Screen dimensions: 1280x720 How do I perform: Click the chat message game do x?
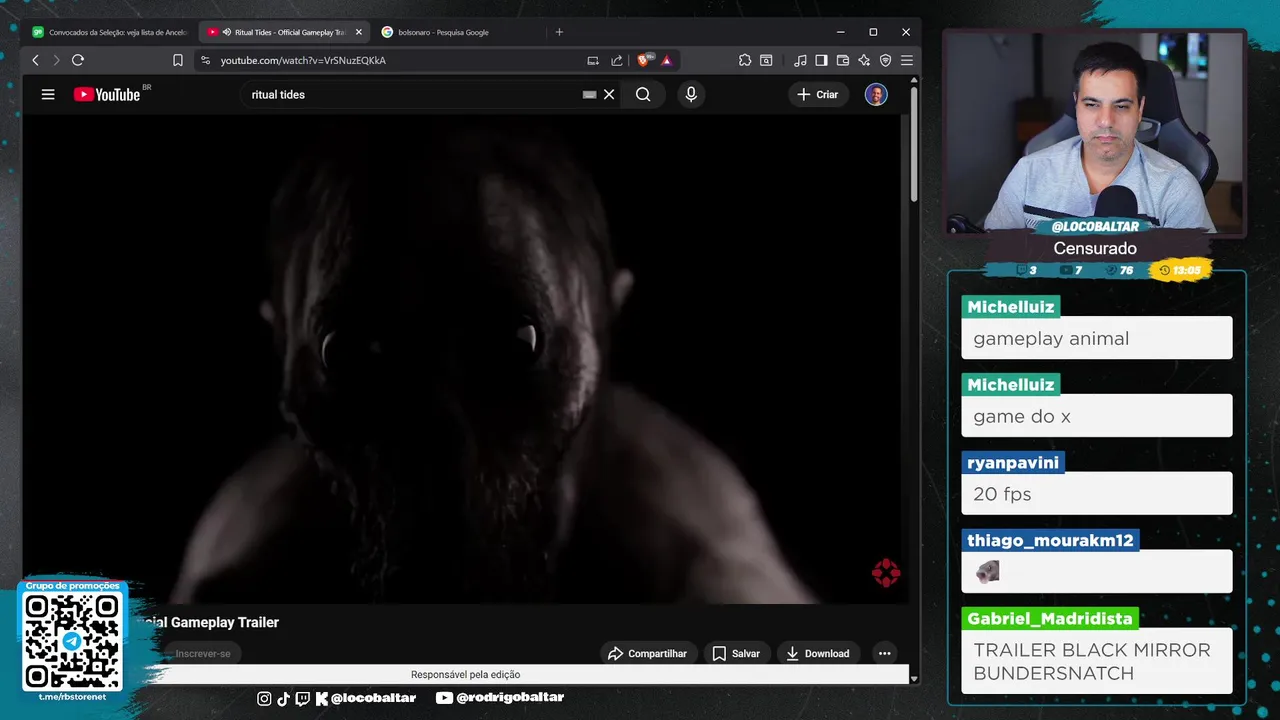pos(1096,416)
